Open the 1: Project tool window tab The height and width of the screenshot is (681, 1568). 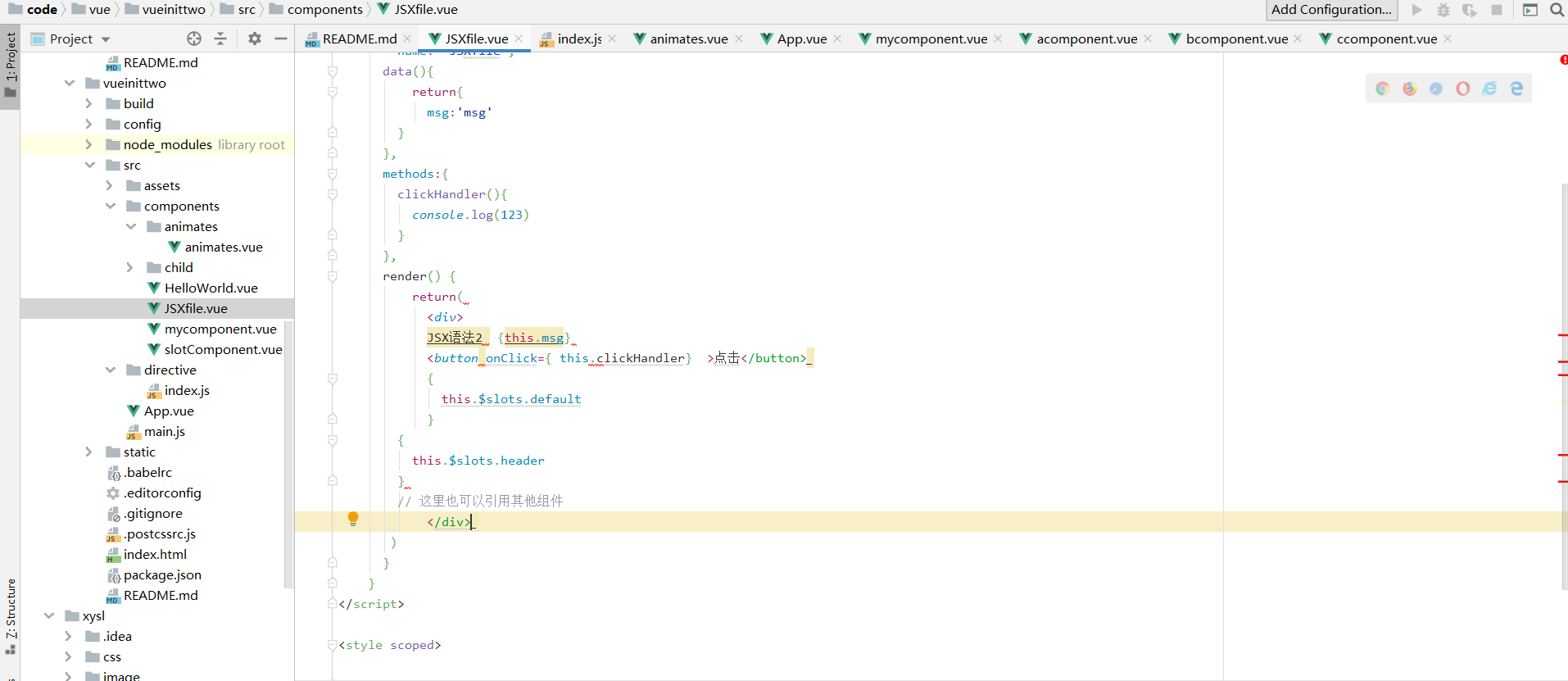(10, 66)
